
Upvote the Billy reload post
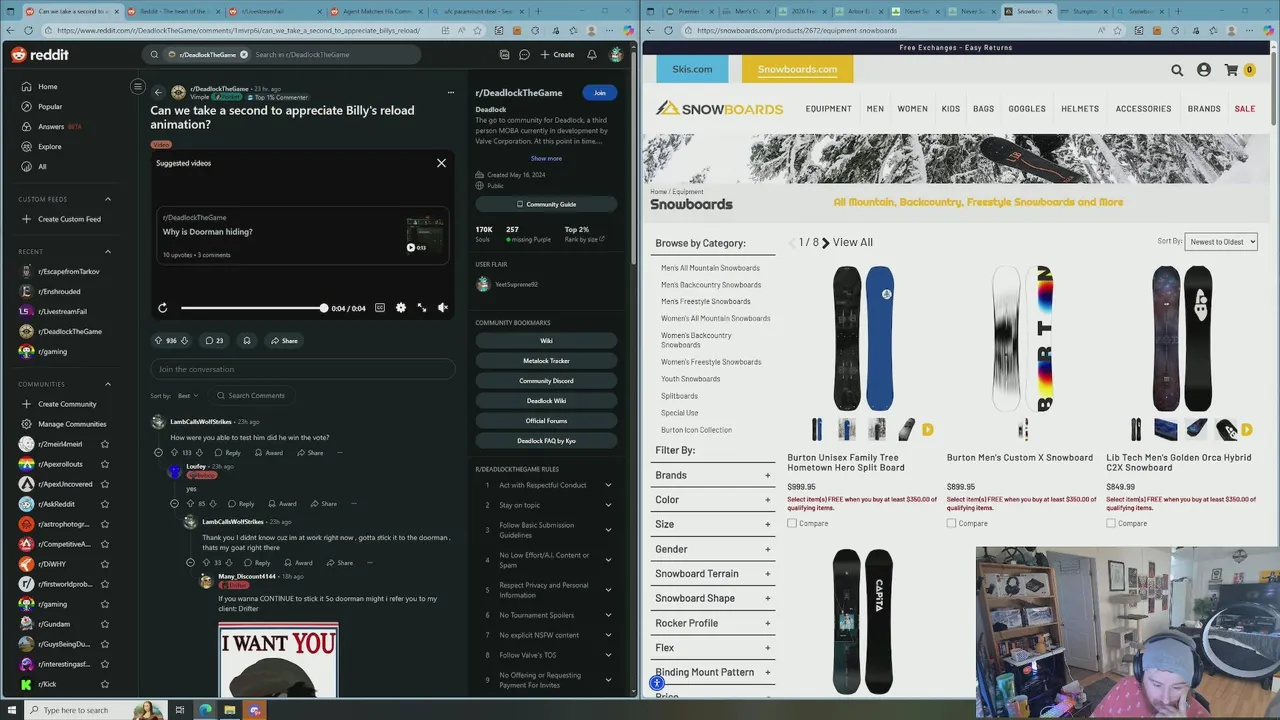[158, 341]
